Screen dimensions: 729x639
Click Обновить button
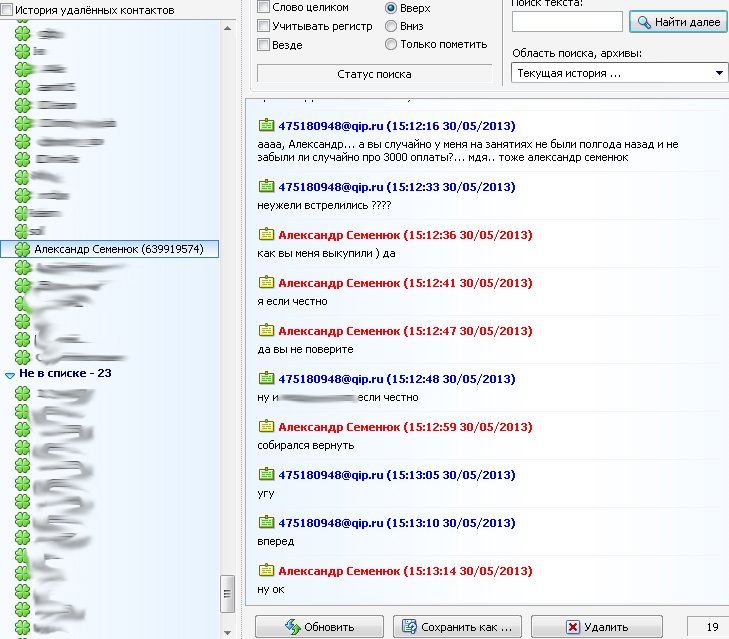(x=319, y=626)
